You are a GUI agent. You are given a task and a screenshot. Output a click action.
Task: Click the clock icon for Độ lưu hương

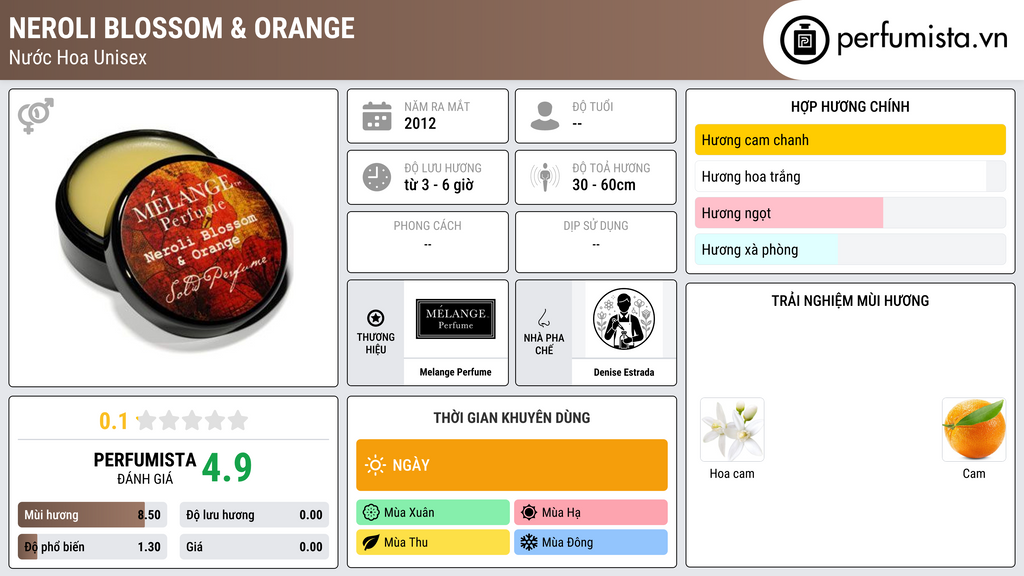(x=377, y=177)
